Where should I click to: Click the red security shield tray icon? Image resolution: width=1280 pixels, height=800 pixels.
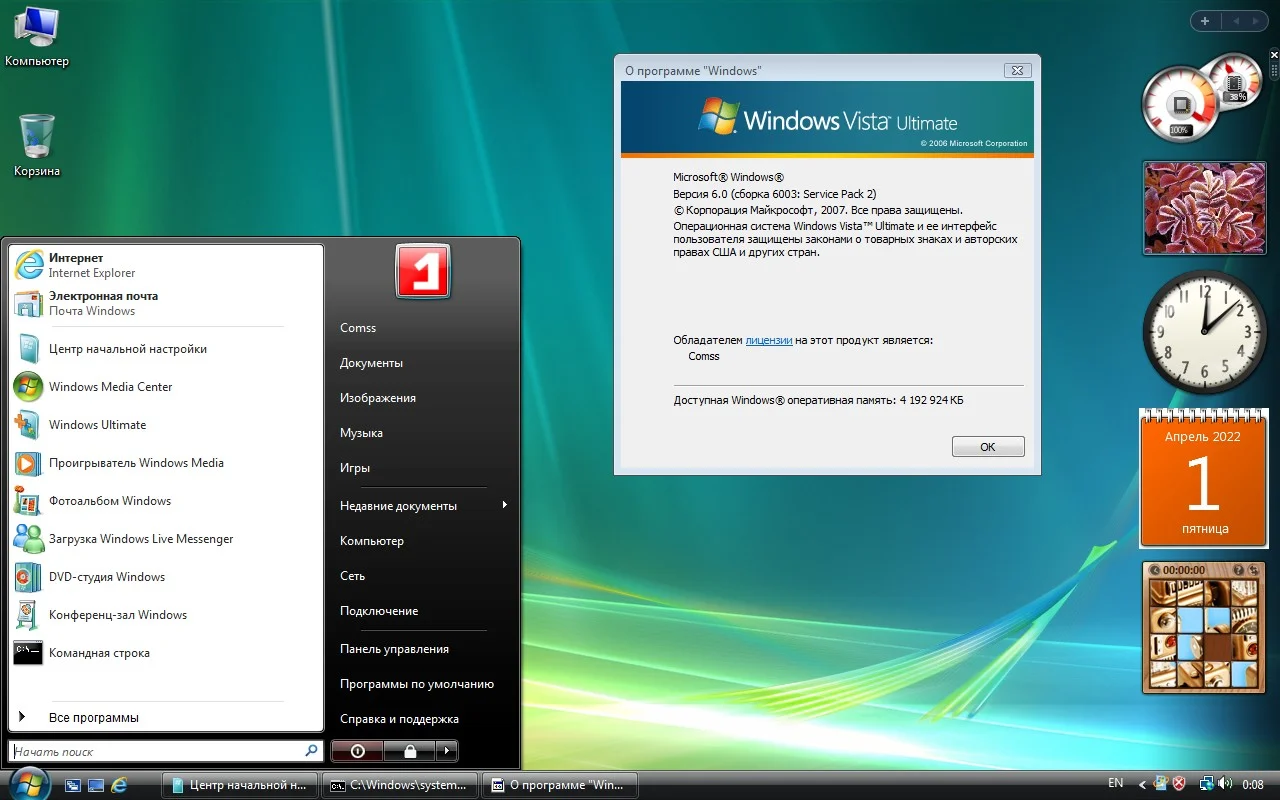[x=1179, y=784]
